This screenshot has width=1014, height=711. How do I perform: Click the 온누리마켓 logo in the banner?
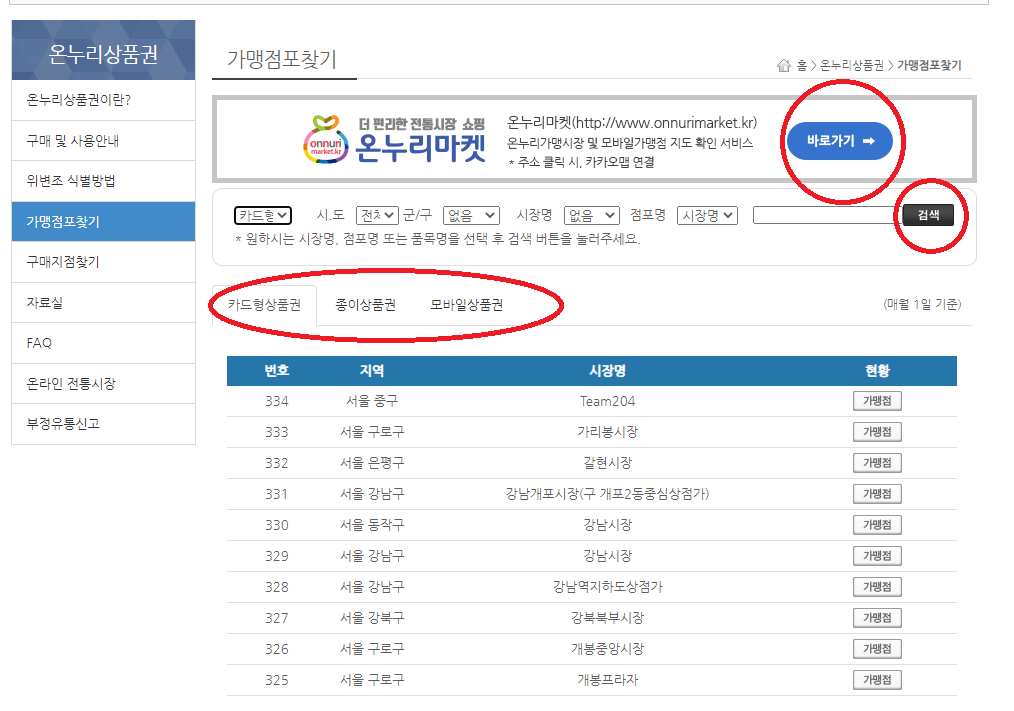click(395, 139)
